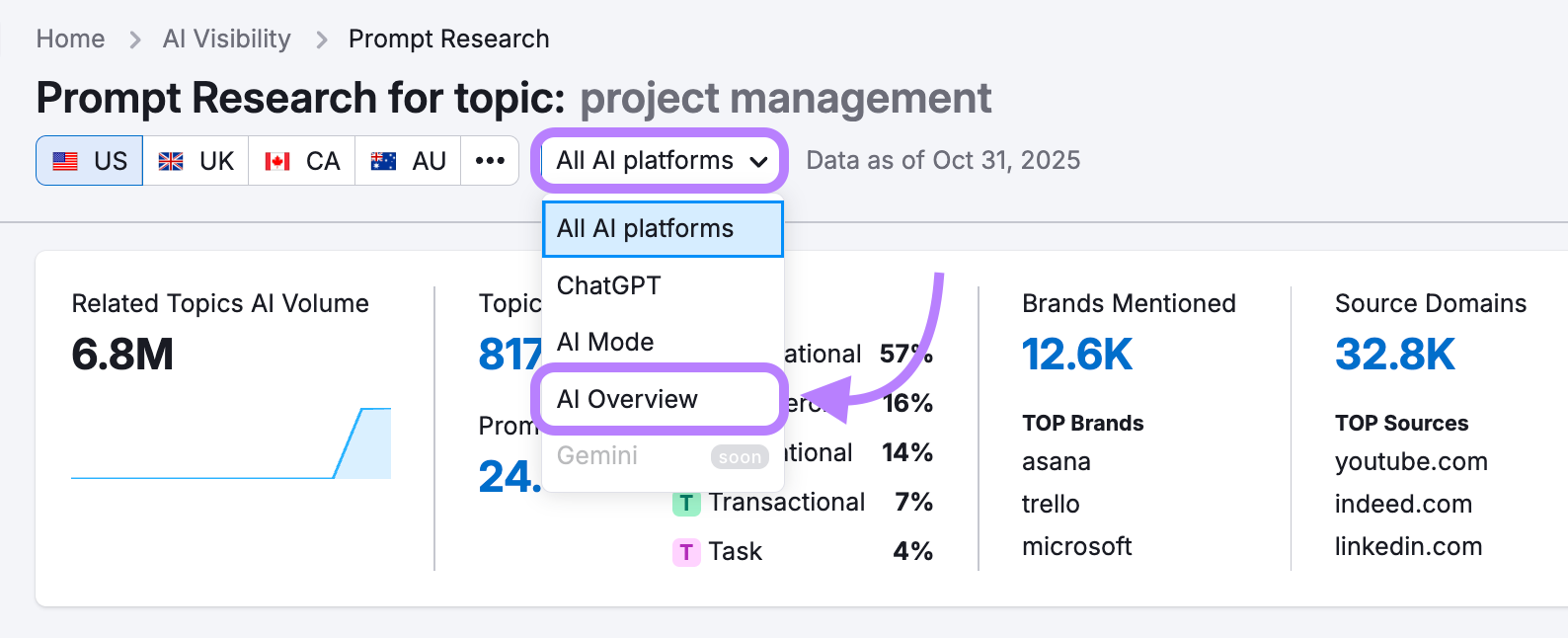Go to Home breadcrumb link
The image size is (1568, 638).
click(70, 40)
